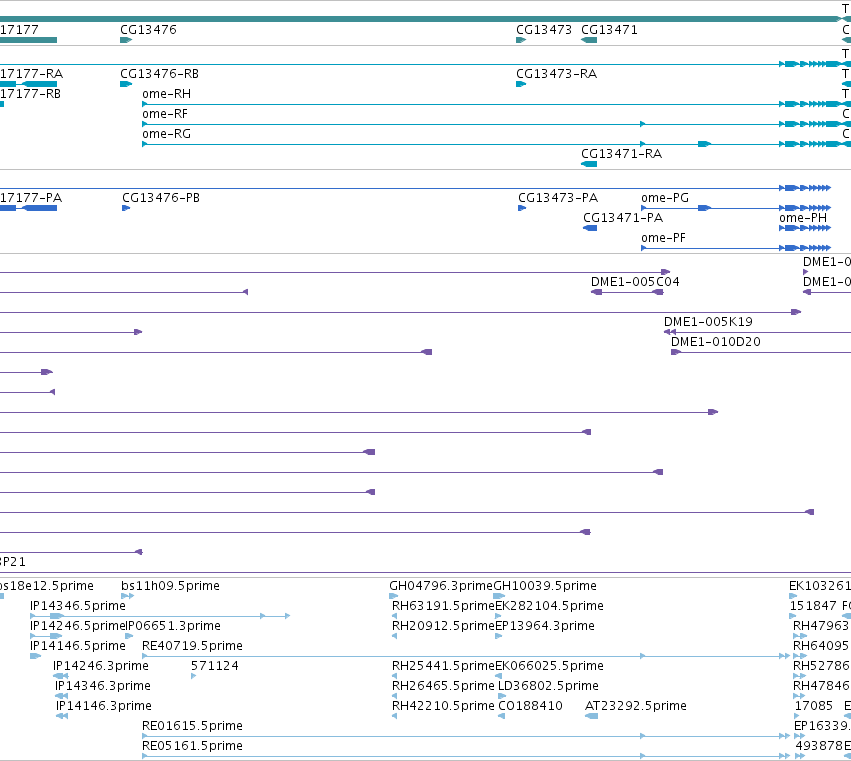The image size is (851, 761).
Task: Select the RH26465.5prime EST label
Action: click(x=443, y=686)
